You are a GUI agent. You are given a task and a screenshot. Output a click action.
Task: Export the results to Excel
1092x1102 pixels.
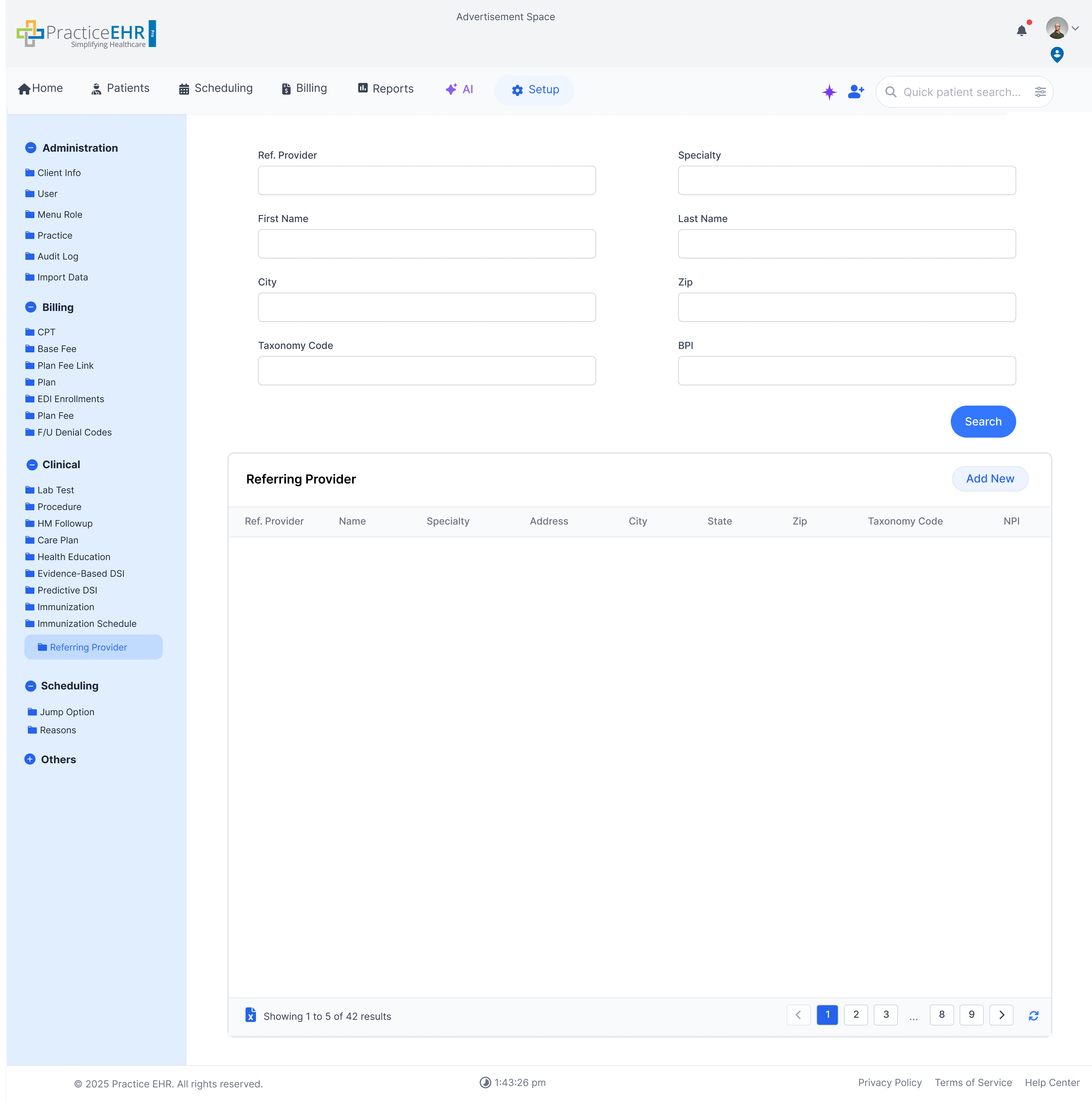tap(251, 1015)
